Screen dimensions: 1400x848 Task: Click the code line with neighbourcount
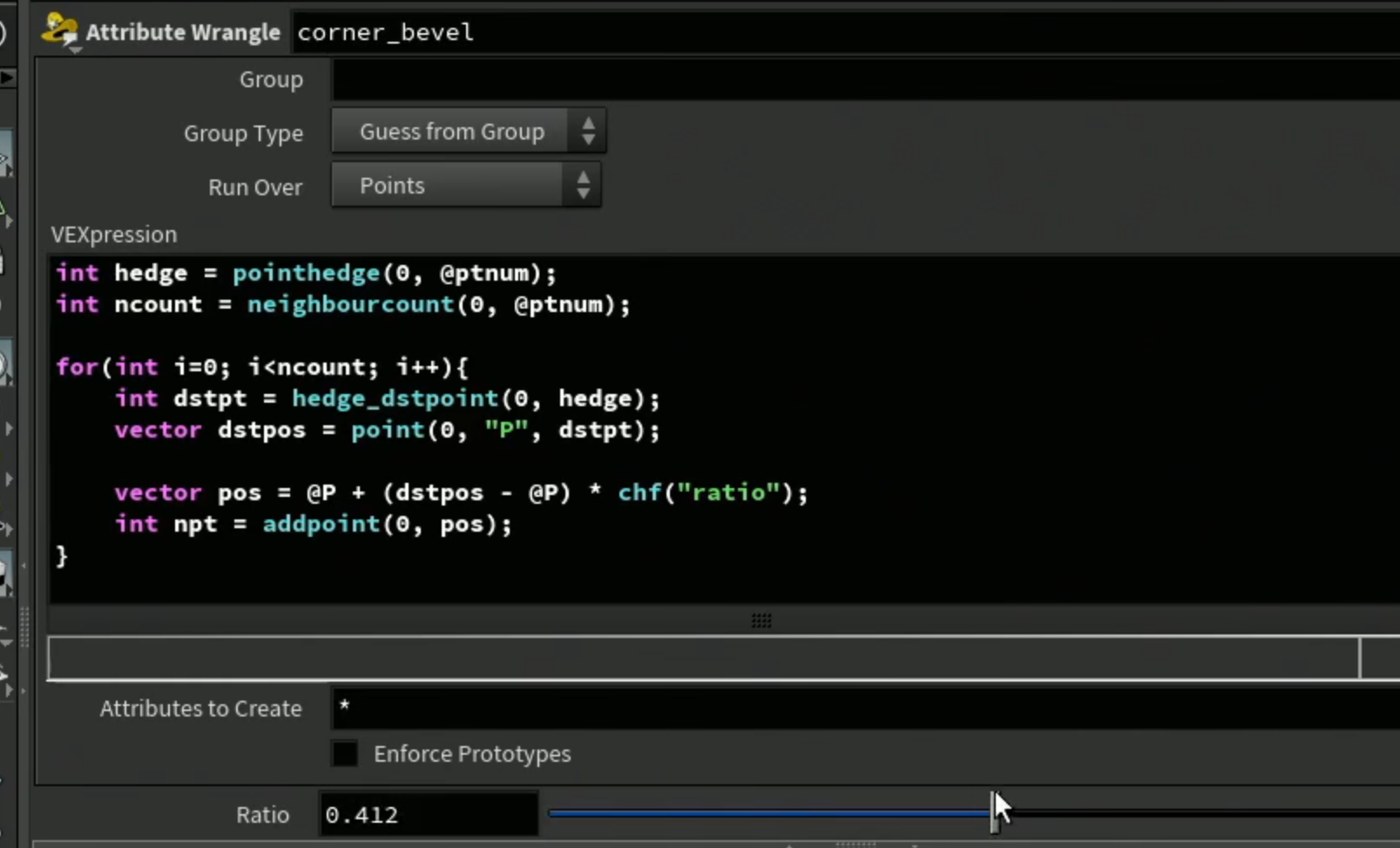[343, 304]
